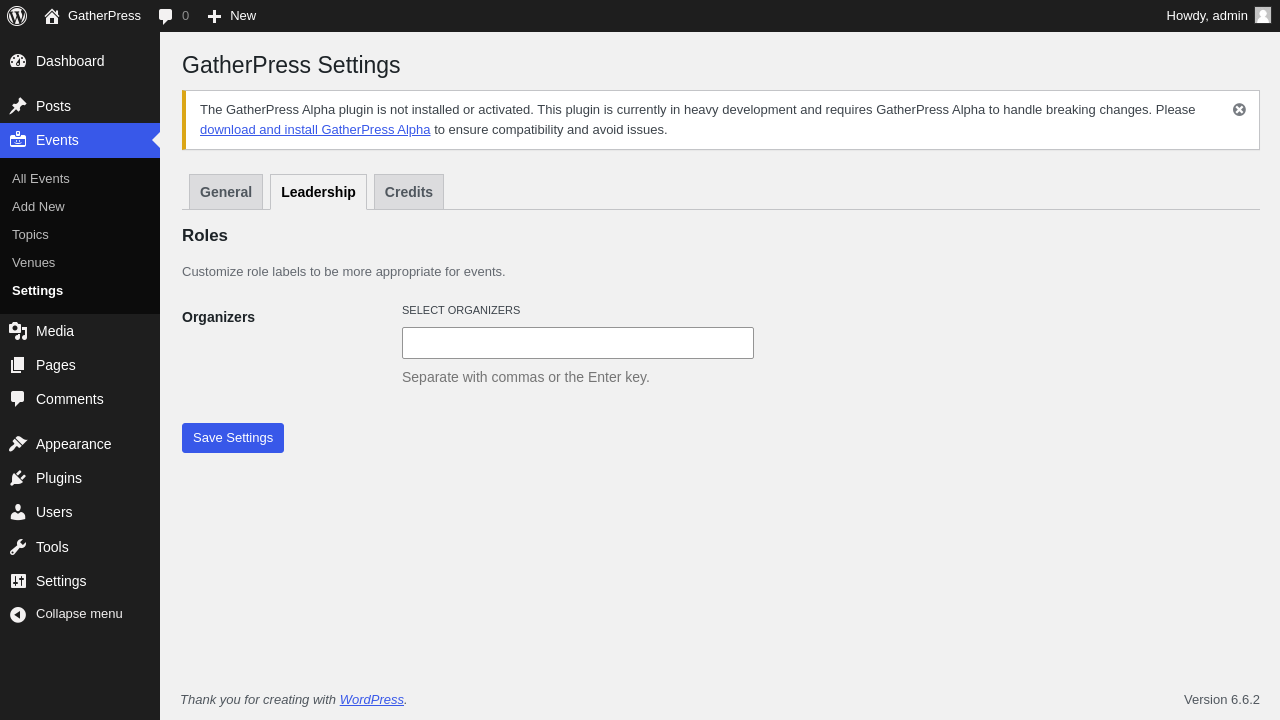
Task: Open the Howdy, admin account menu
Action: pyautogui.click(x=1217, y=16)
